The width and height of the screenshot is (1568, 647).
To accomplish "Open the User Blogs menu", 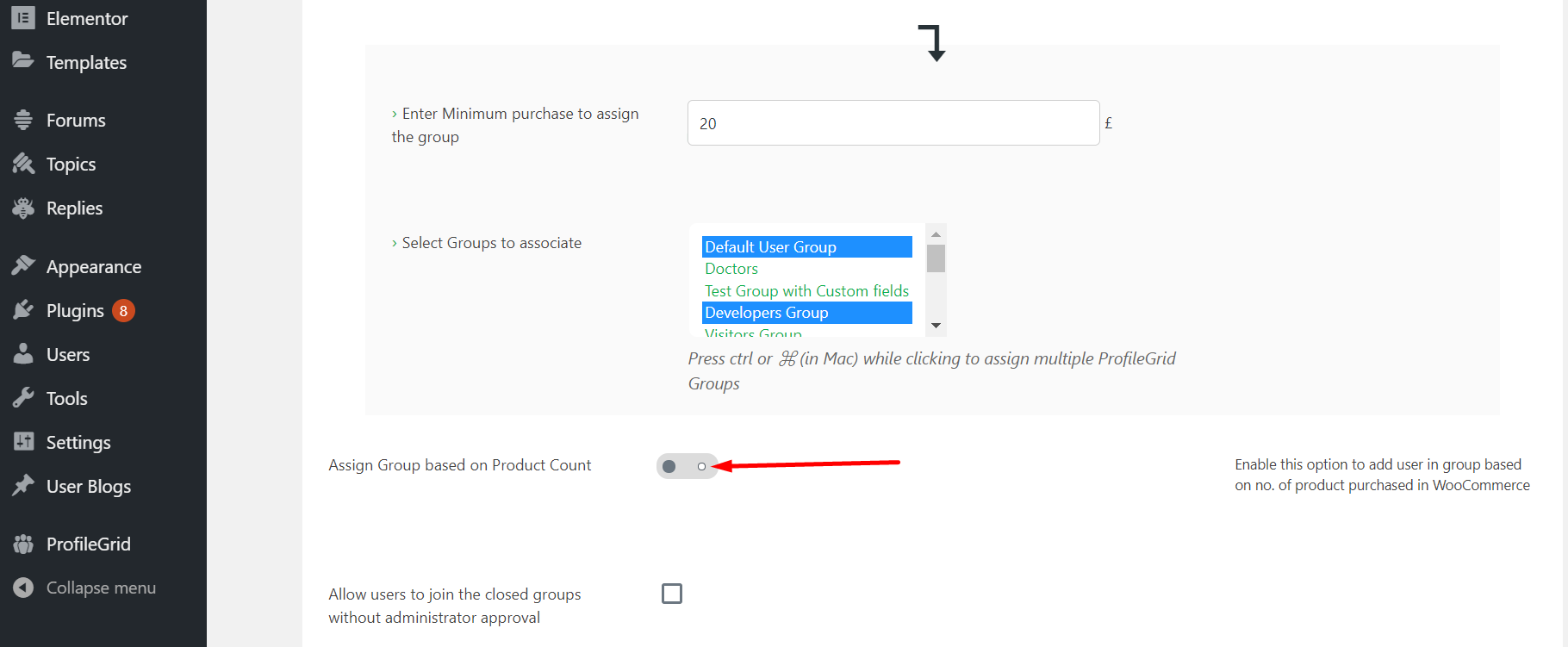I will click(x=89, y=486).
